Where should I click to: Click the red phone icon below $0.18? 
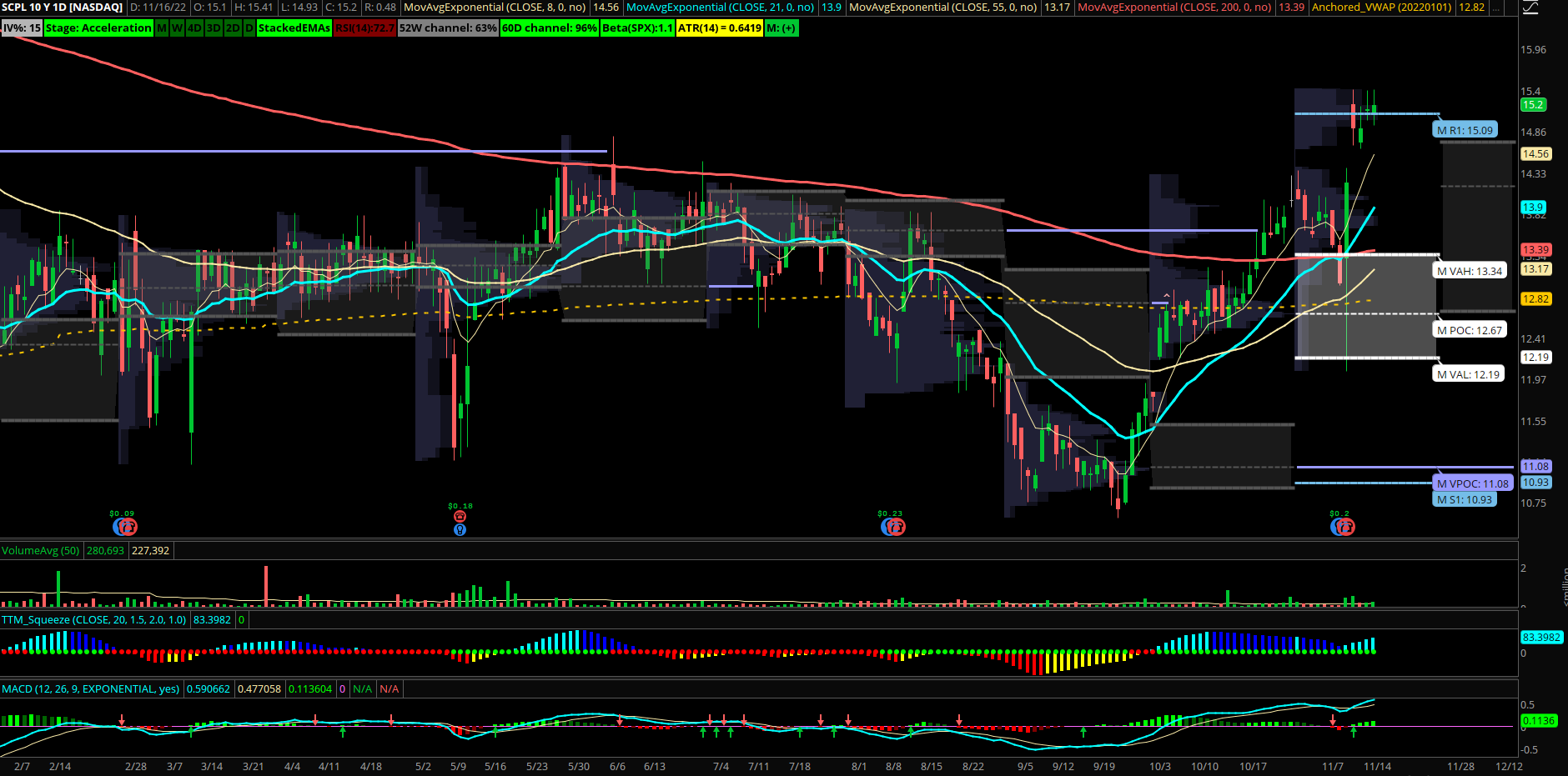pyautogui.click(x=460, y=517)
